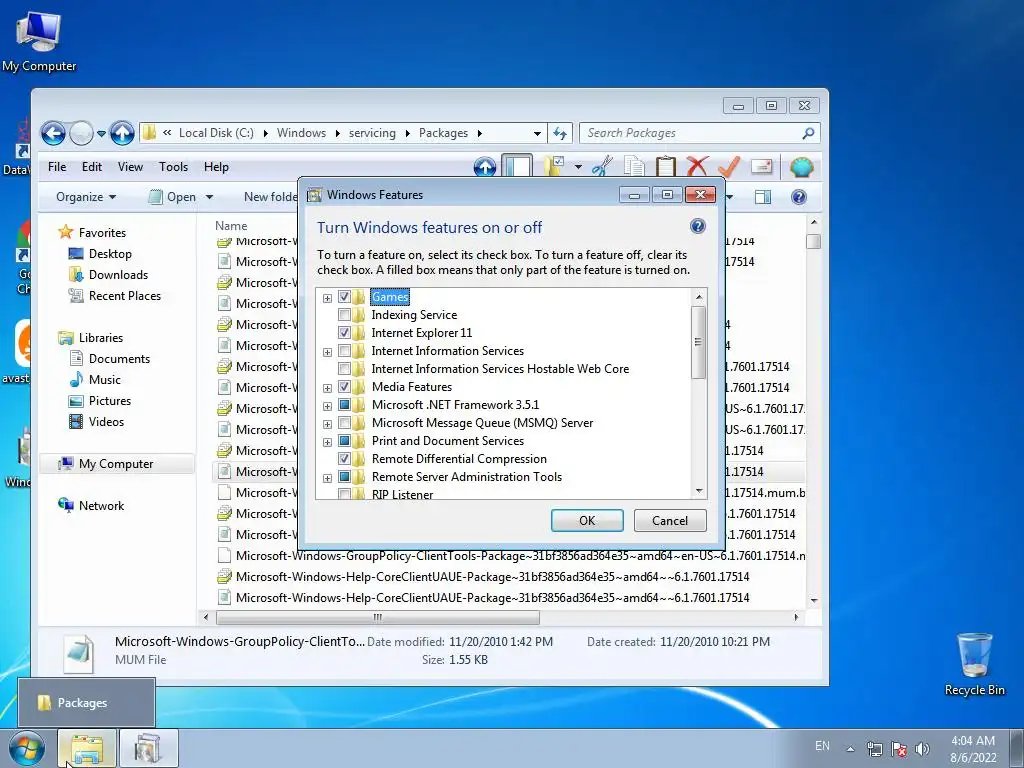Click the Up arrow beside the address bar
The width and height of the screenshot is (1024, 768).
pyautogui.click(x=122, y=133)
